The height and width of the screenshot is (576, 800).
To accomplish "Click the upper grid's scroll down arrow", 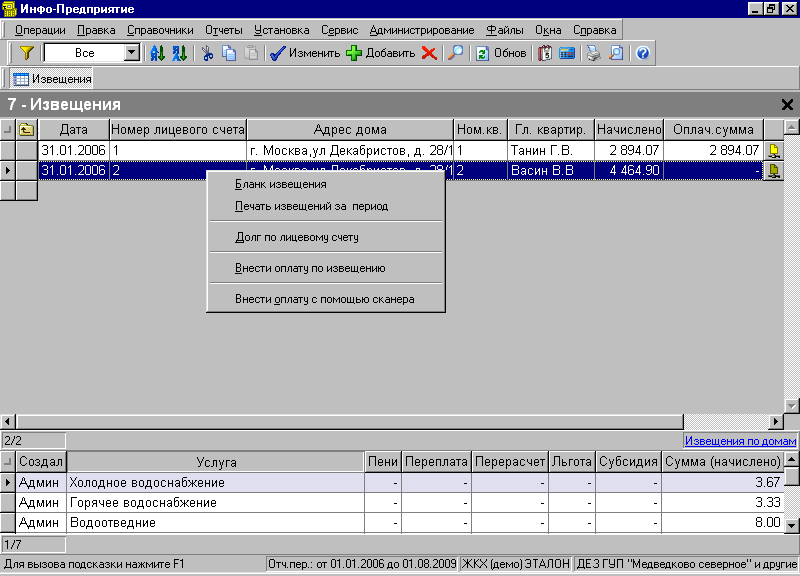I will pyautogui.click(x=791, y=406).
